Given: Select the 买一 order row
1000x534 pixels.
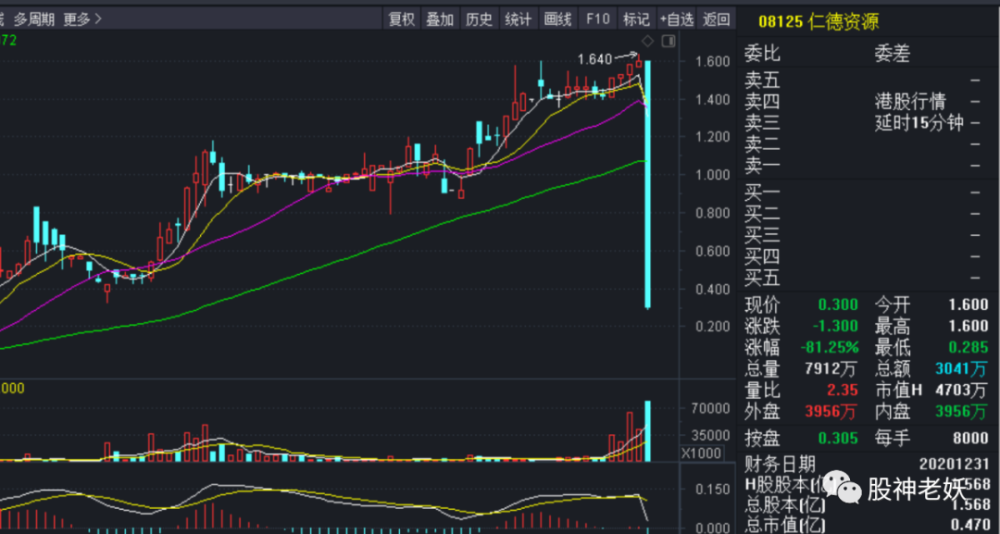Looking at the screenshot, I should pyautogui.click(x=864, y=193).
